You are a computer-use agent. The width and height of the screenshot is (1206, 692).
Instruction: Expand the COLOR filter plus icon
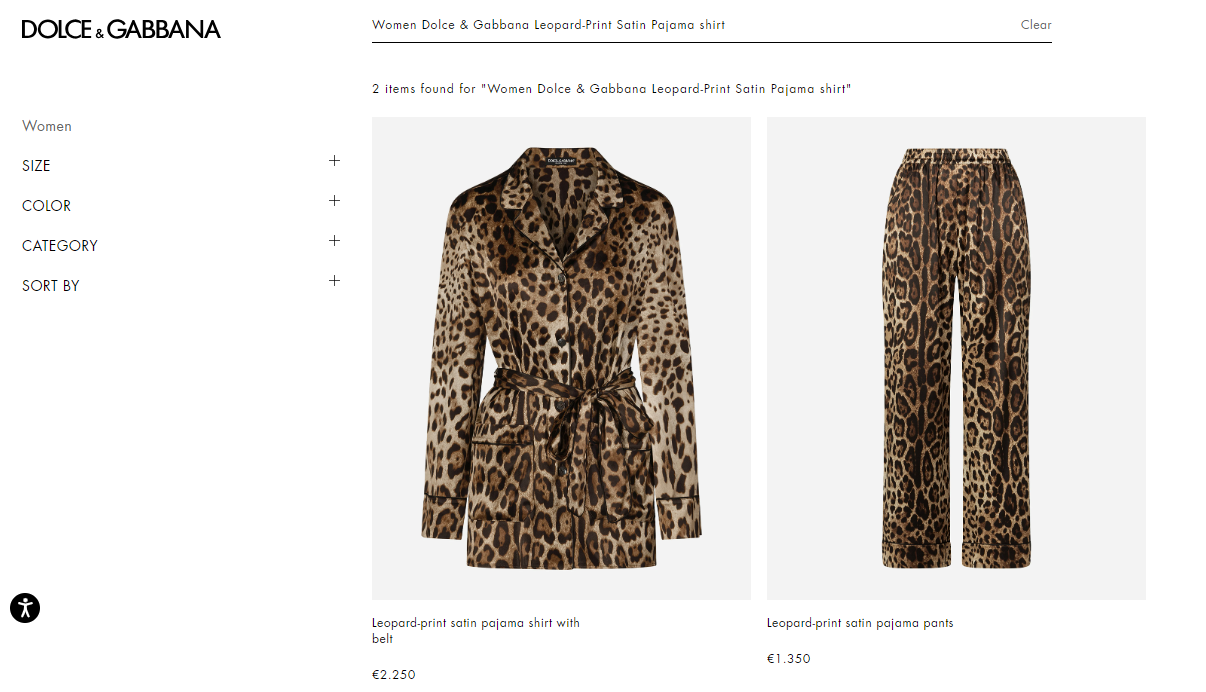pos(334,200)
